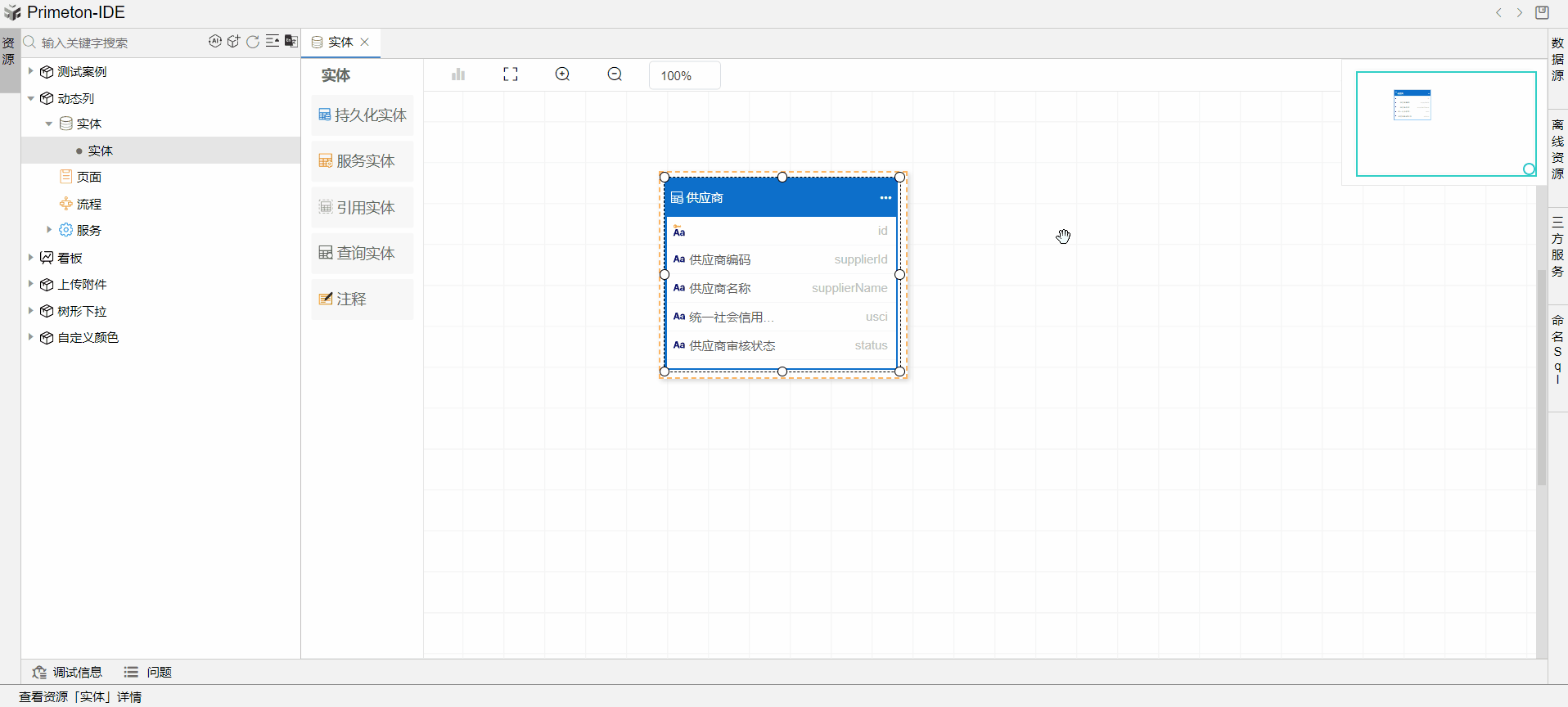The image size is (1568, 707).
Task: Click the refresh icon in resource panel
Action: (x=253, y=42)
